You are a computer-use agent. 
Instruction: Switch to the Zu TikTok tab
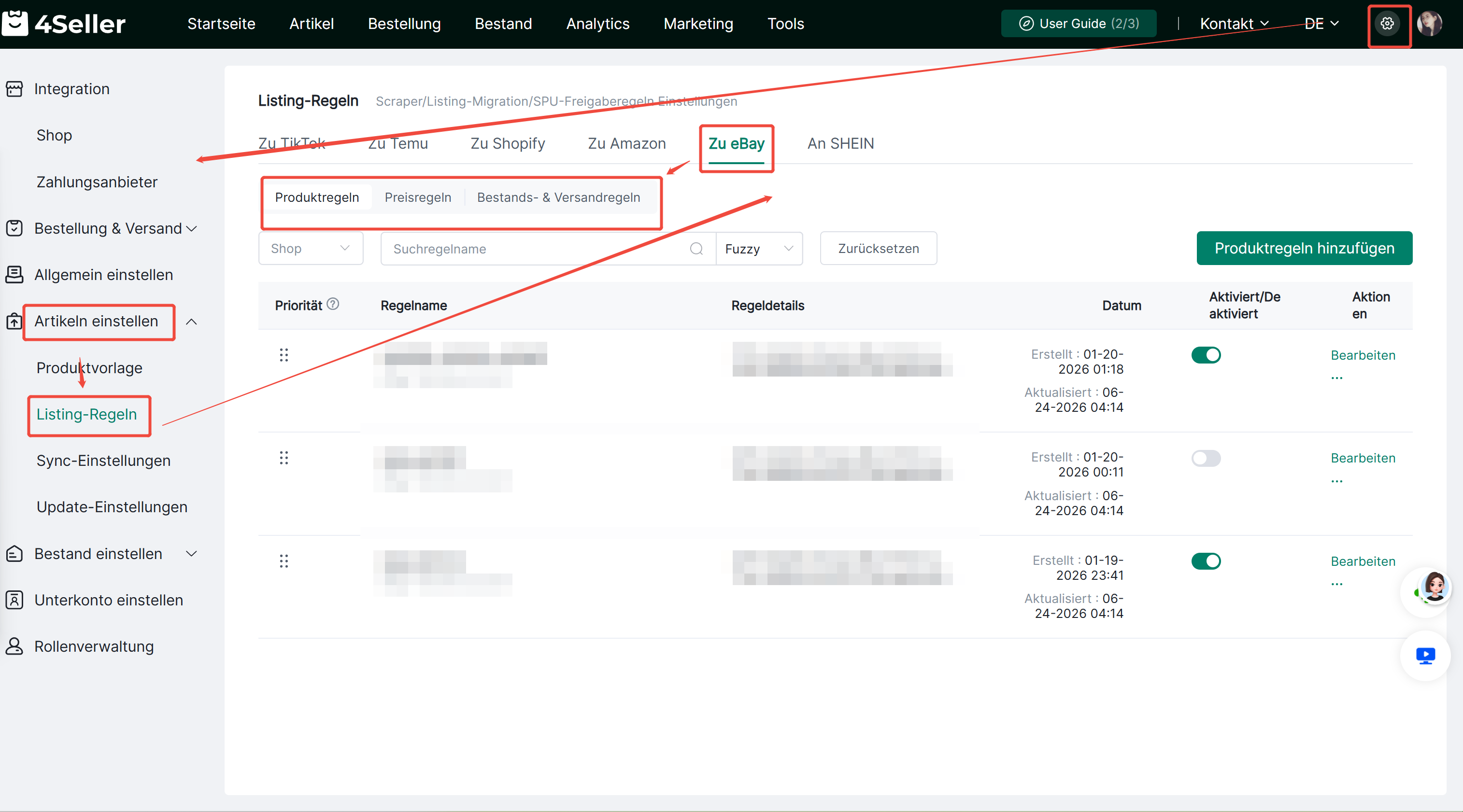point(292,143)
